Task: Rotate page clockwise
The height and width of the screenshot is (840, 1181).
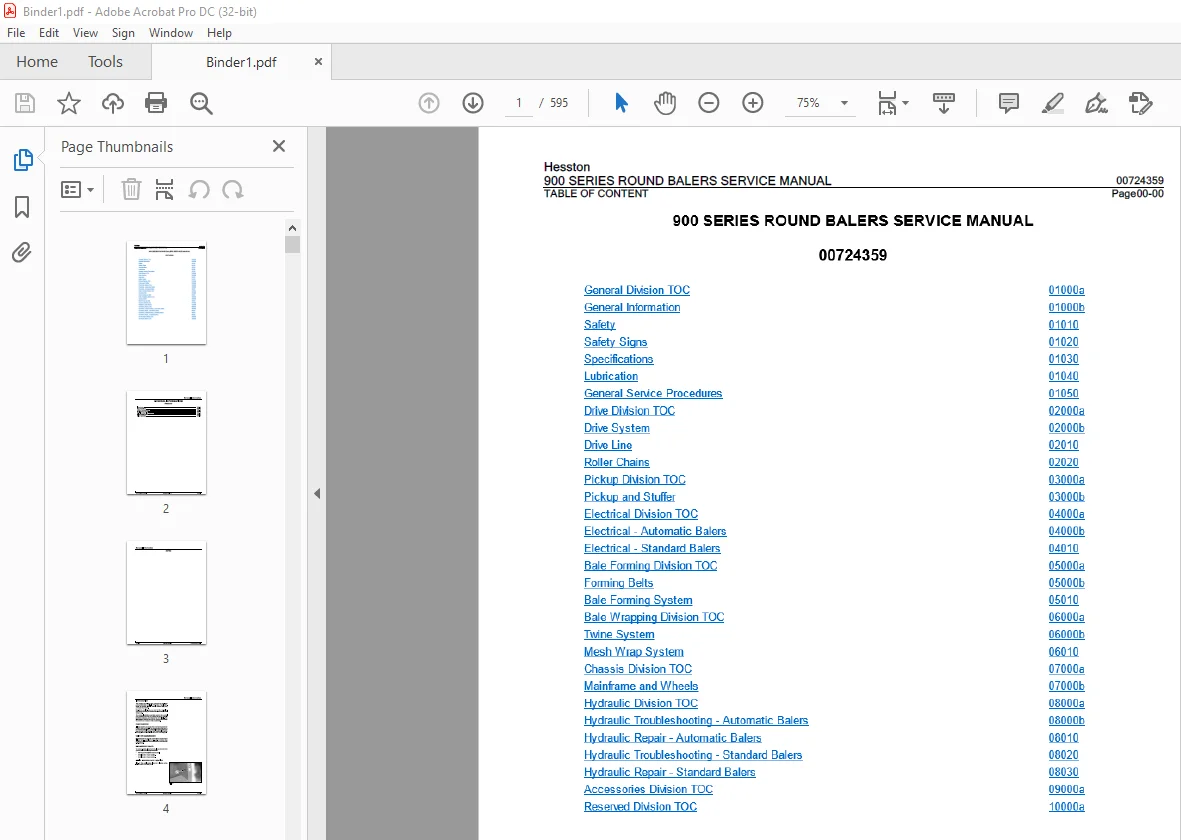Action: (x=233, y=189)
